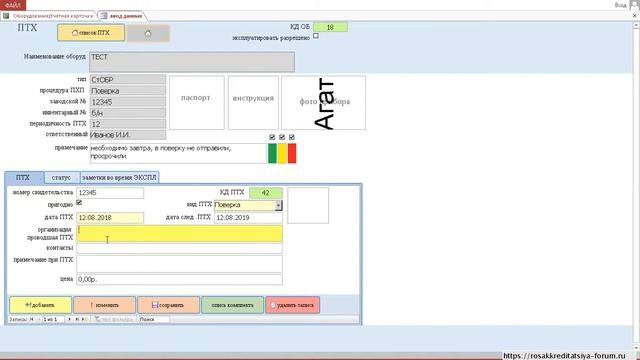This screenshot has height=360, width=640.
Task: Click the 'дата ПТХ' field 12.08.2018
Action: pyautogui.click(x=110, y=218)
